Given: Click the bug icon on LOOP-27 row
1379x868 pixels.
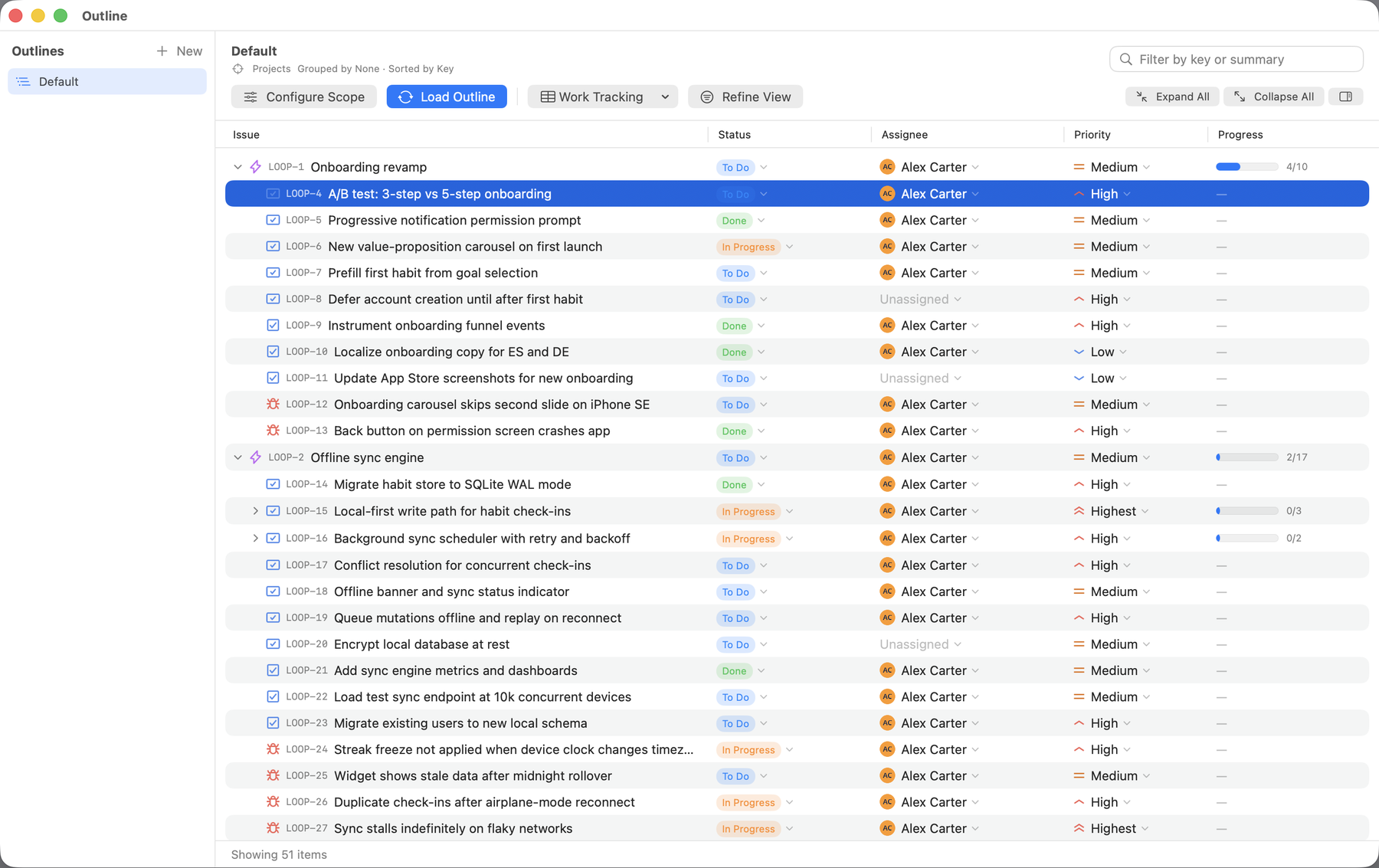Looking at the screenshot, I should tap(273, 828).
